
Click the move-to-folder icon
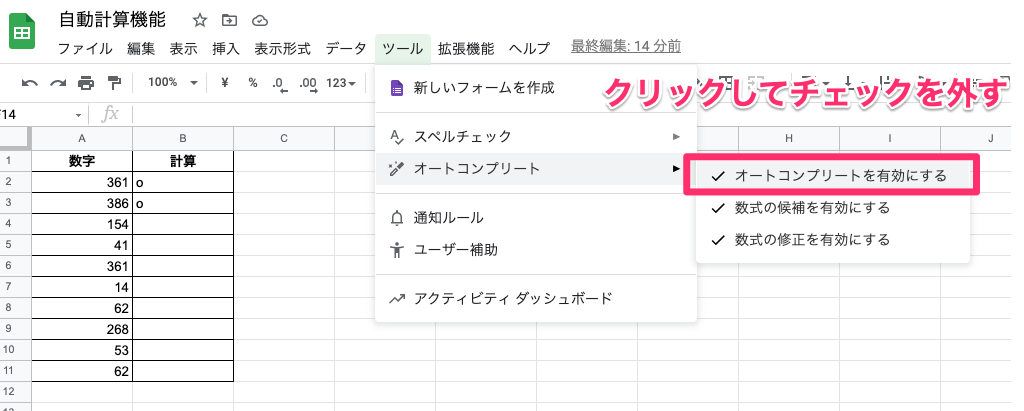click(x=230, y=20)
